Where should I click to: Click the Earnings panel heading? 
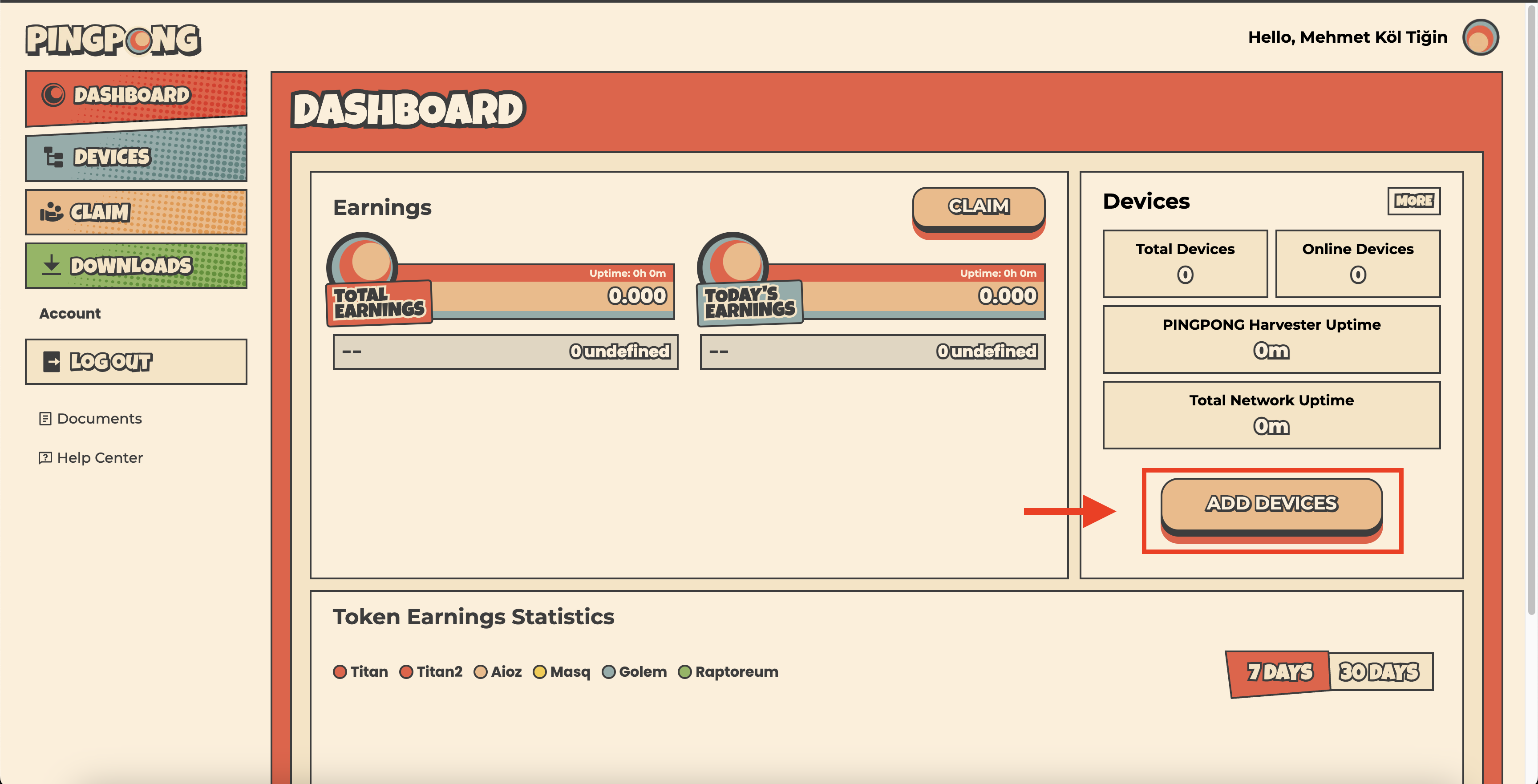(382, 208)
